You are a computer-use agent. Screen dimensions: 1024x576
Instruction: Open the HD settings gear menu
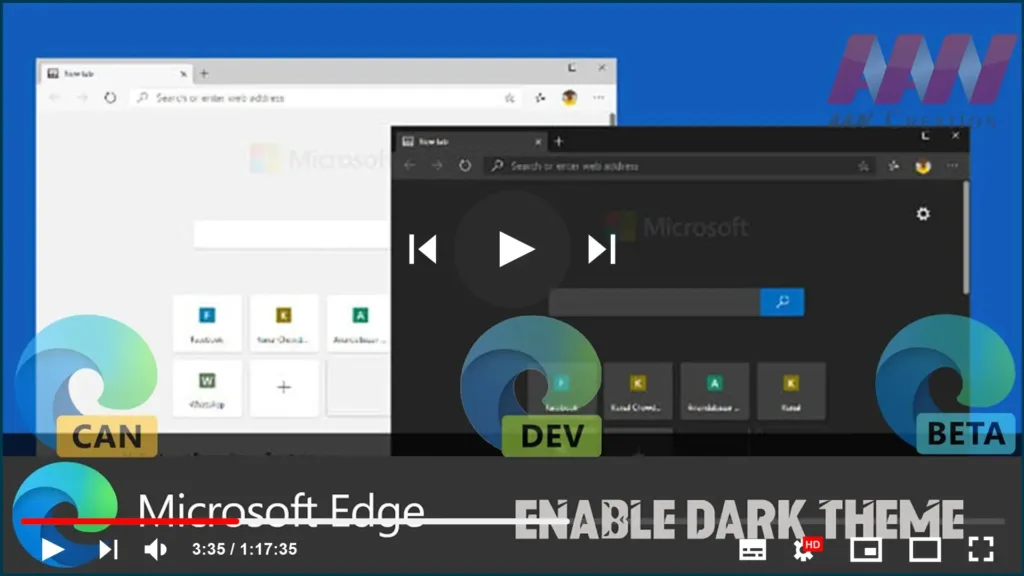[x=805, y=549]
